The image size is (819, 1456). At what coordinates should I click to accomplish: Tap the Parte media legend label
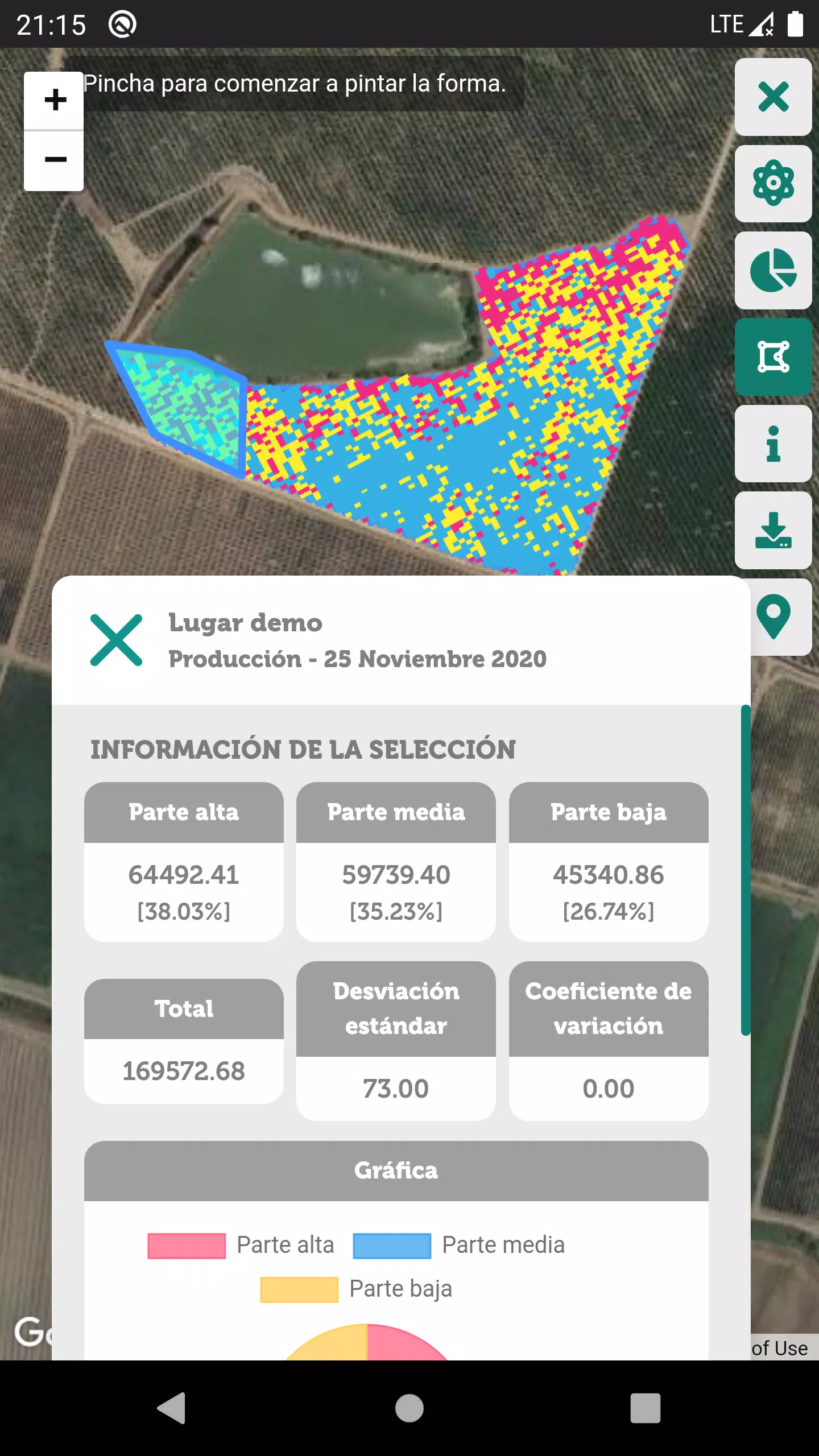(x=503, y=1245)
